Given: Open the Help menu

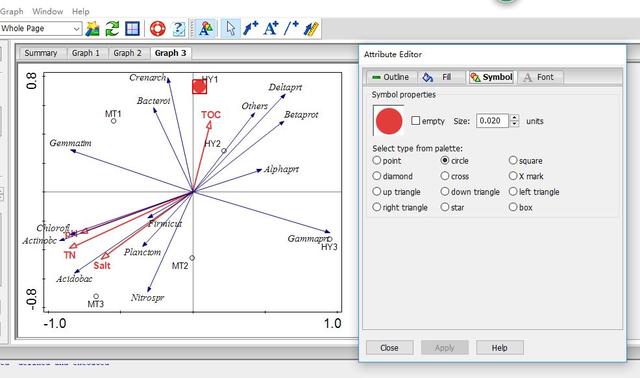Looking at the screenshot, I should coord(80,11).
